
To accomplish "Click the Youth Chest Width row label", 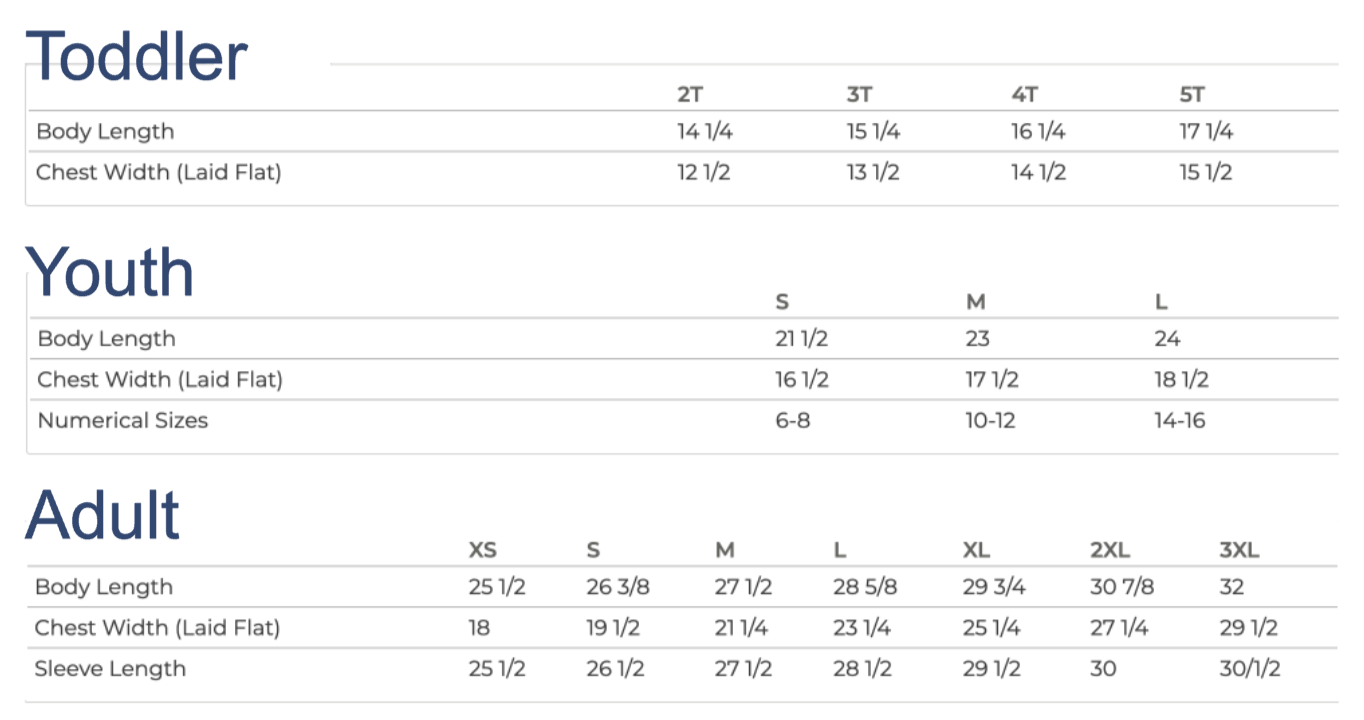I will pyautogui.click(x=160, y=380).
